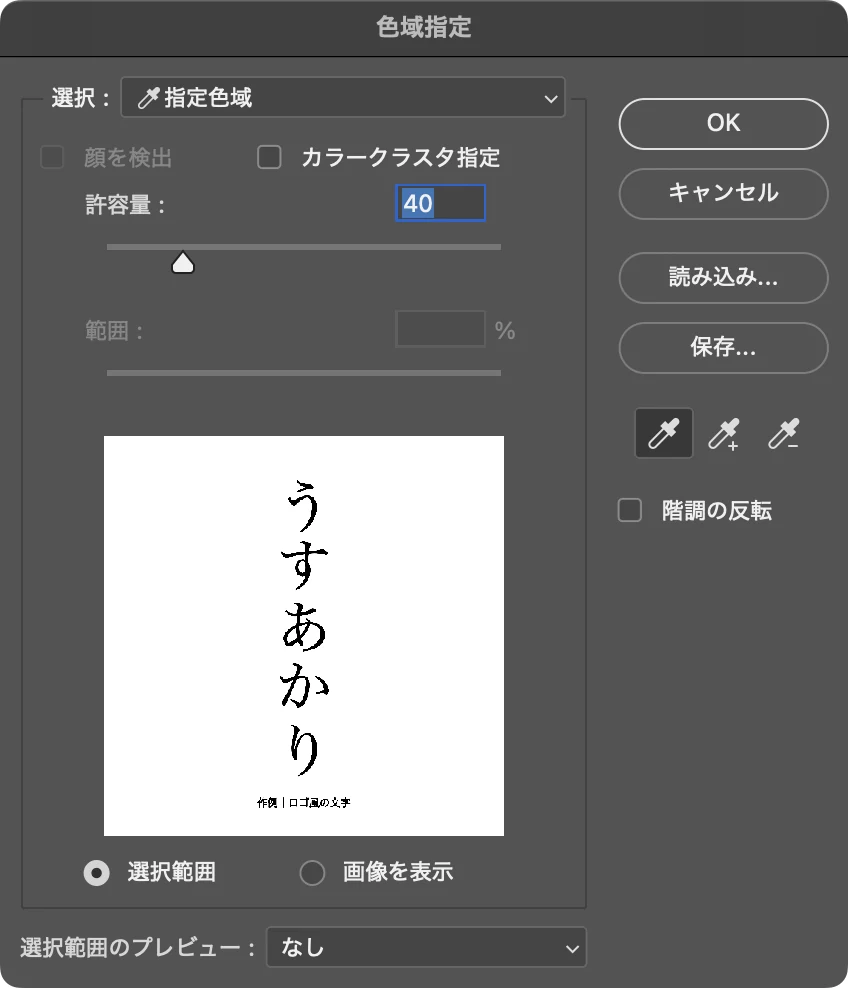Confirm with the OK button
The width and height of the screenshot is (848, 988).
point(723,124)
